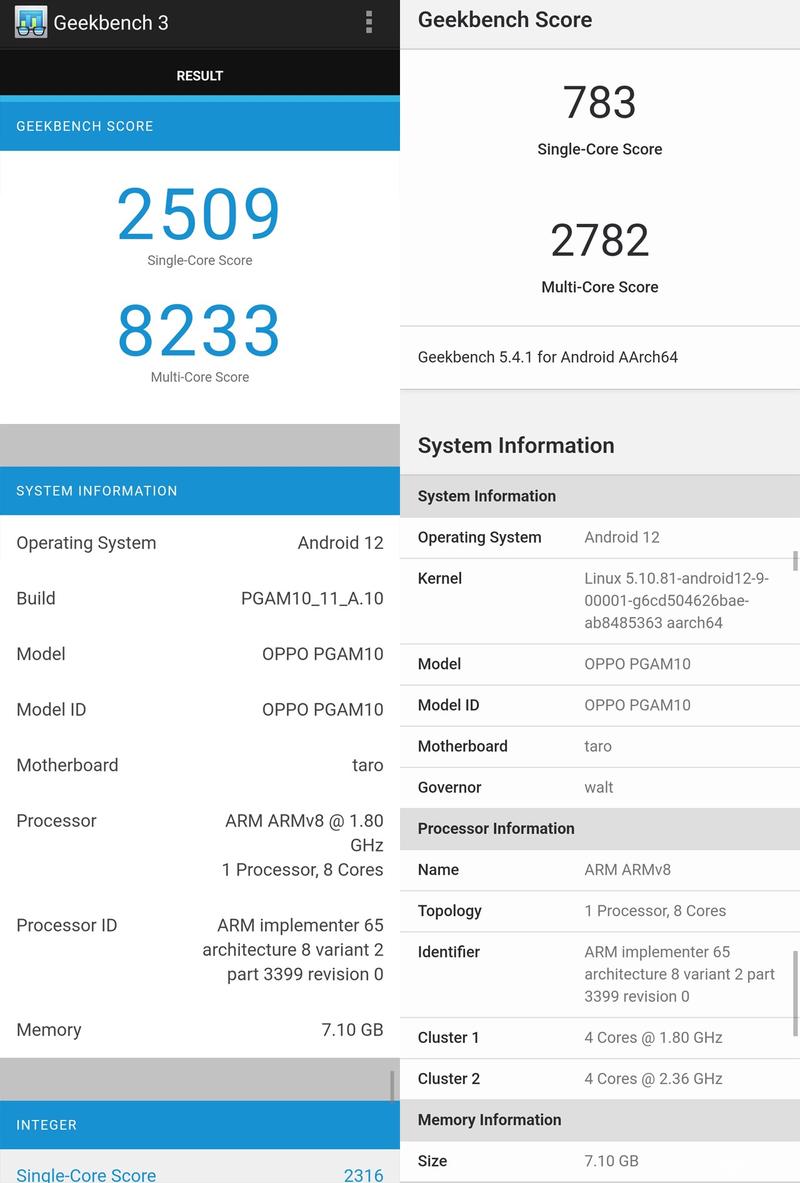
Task: Tap the Model ID row in Geekbench 3 panel
Action: (200, 709)
